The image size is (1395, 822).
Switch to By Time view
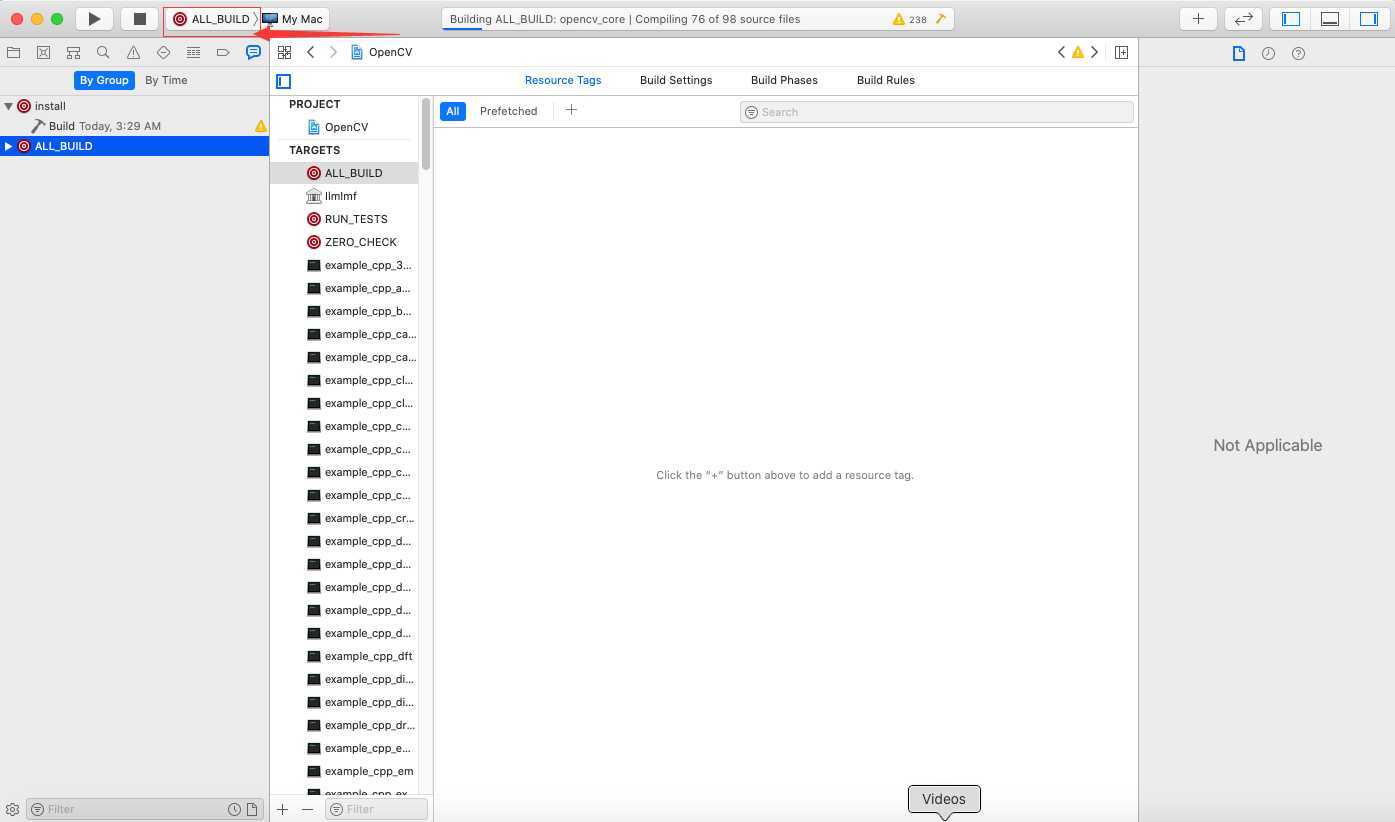tap(166, 80)
